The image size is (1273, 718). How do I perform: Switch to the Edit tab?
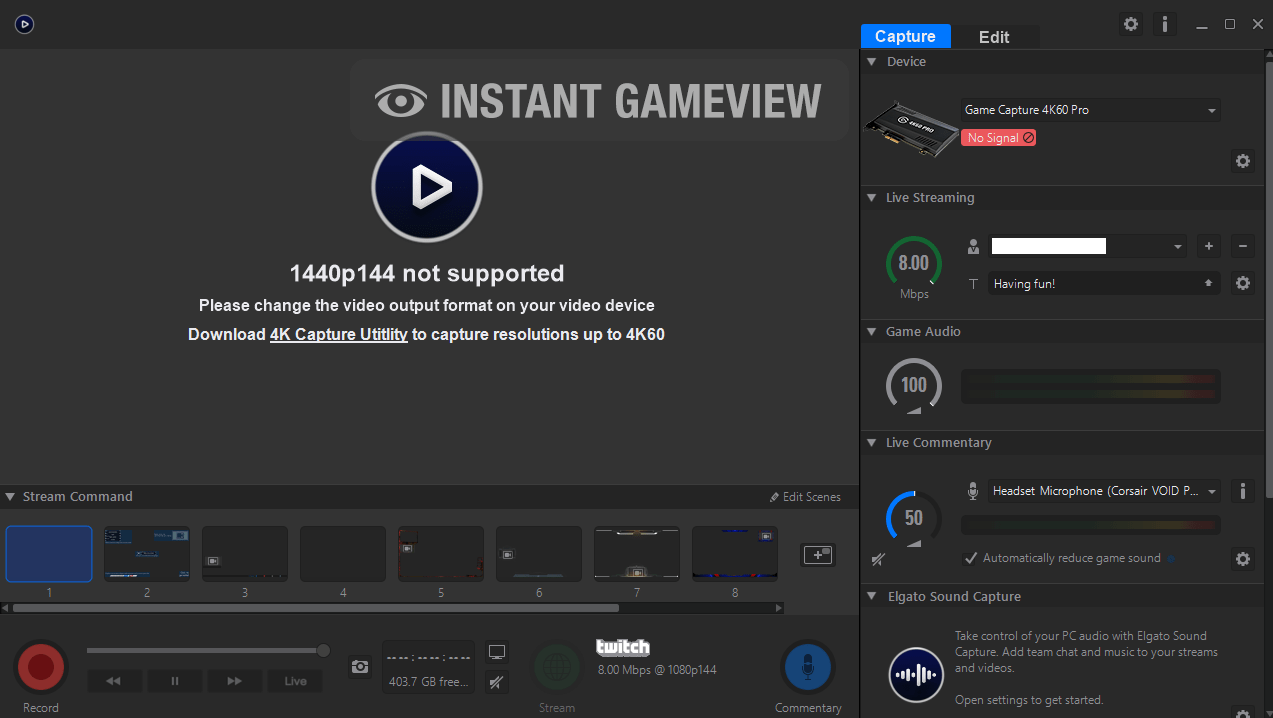click(994, 36)
